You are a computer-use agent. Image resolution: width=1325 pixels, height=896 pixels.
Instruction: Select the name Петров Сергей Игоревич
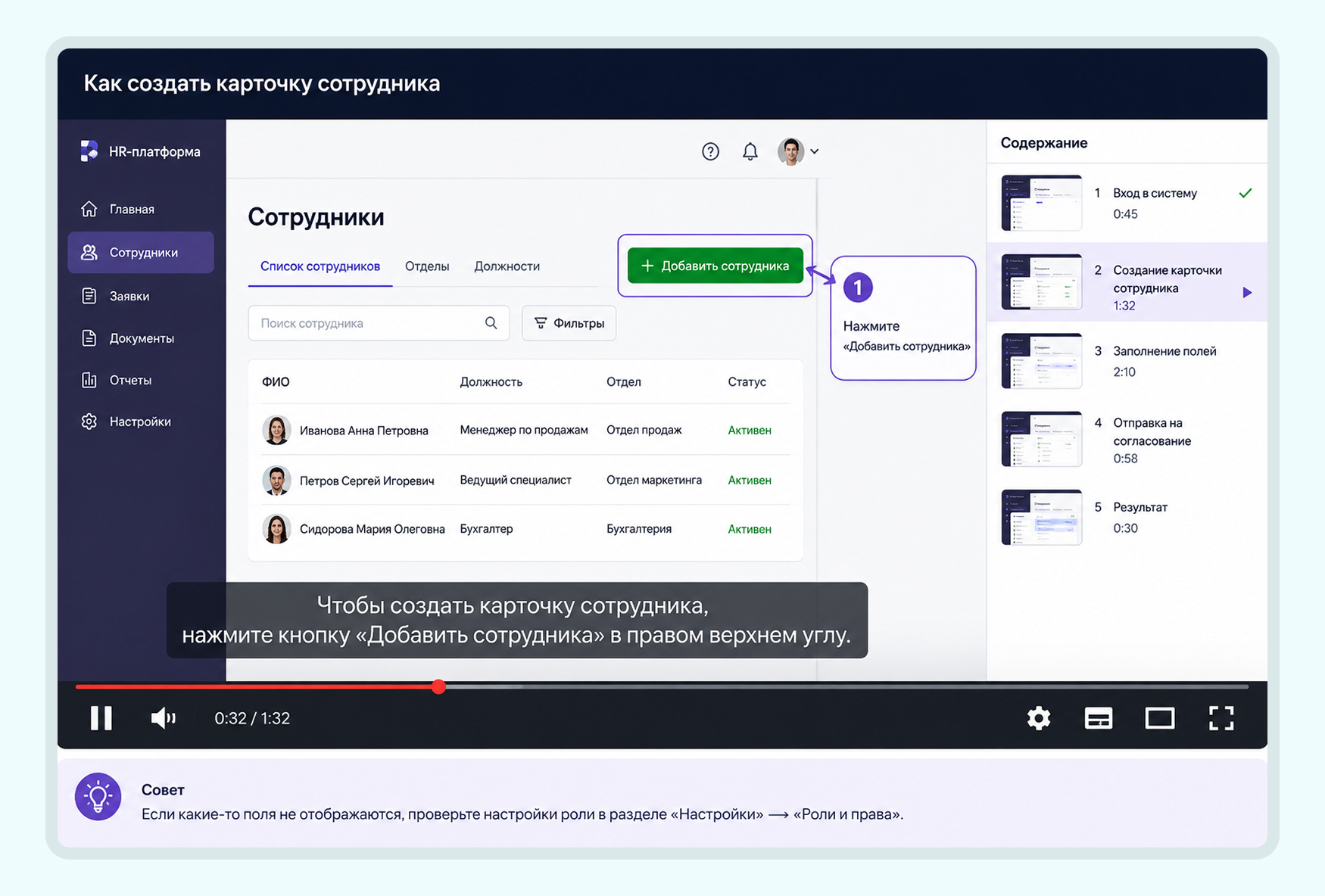tap(366, 481)
